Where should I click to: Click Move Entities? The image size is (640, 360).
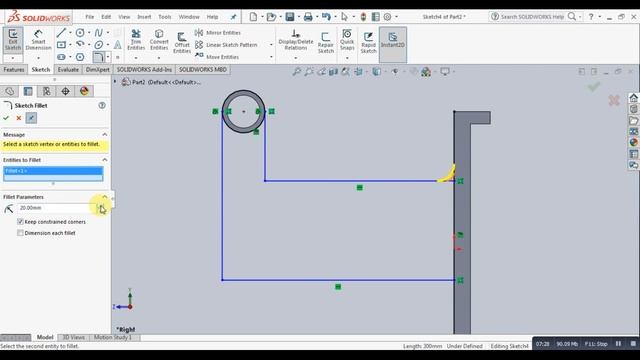[x=217, y=57]
